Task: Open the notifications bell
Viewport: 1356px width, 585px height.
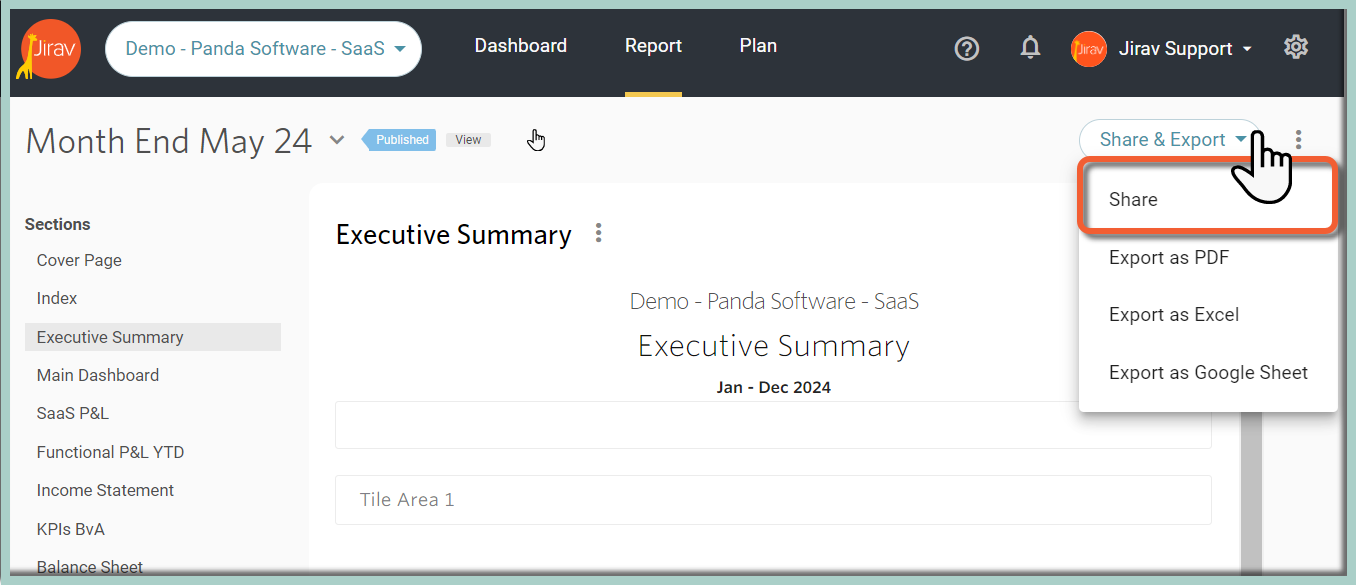Action: tap(1030, 47)
